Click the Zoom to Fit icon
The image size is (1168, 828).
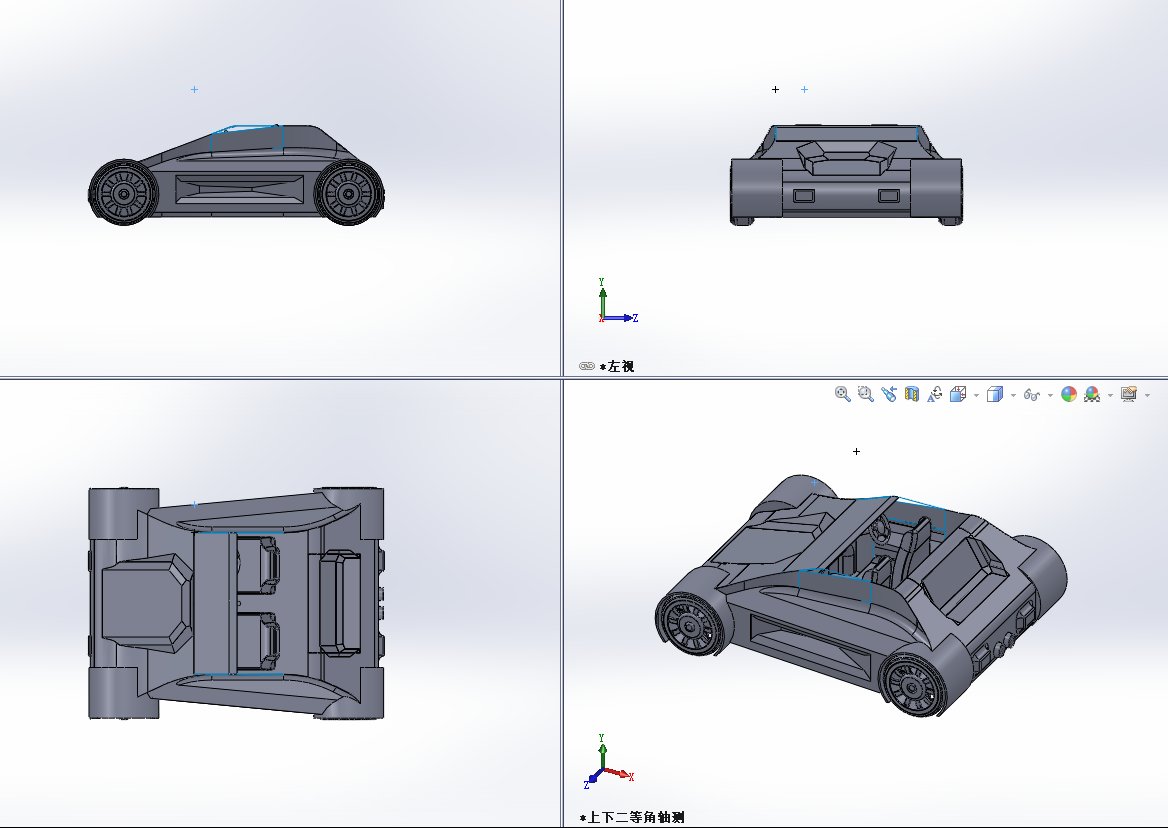(842, 395)
